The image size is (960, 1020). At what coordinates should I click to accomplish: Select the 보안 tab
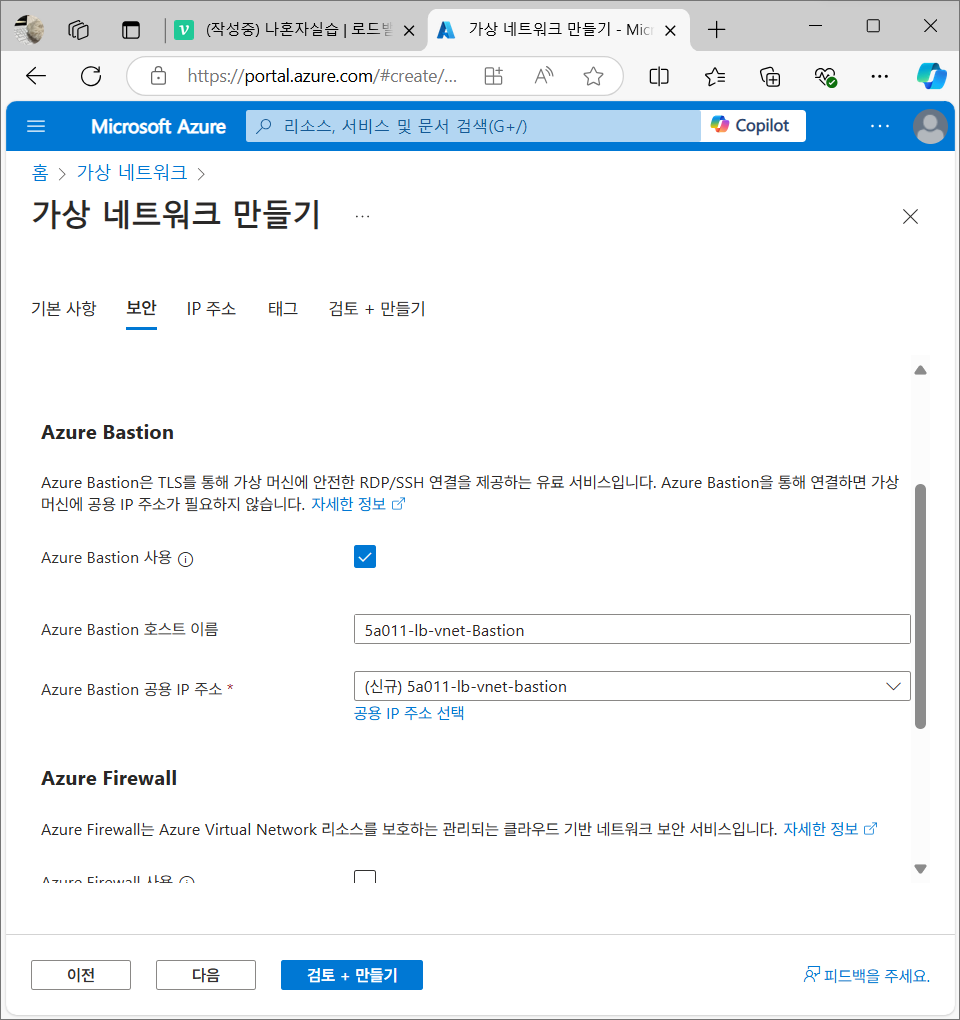click(141, 308)
